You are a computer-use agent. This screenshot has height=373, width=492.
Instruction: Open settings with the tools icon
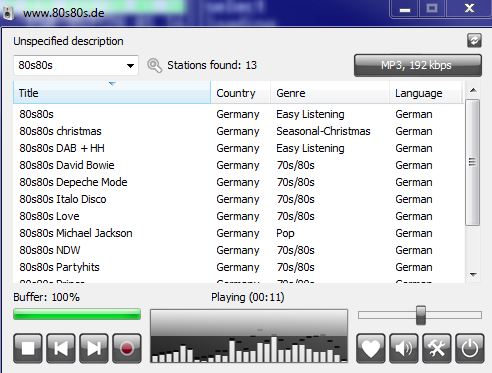point(437,348)
